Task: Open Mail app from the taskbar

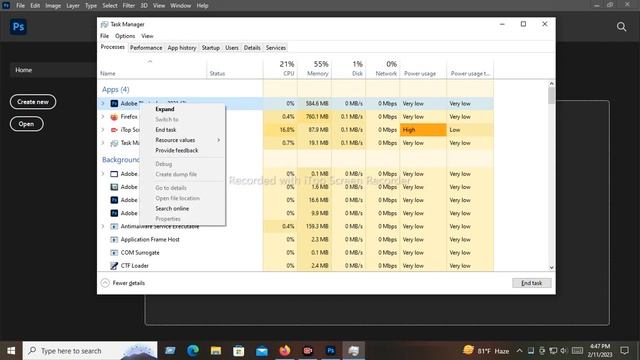Action: [262, 351]
